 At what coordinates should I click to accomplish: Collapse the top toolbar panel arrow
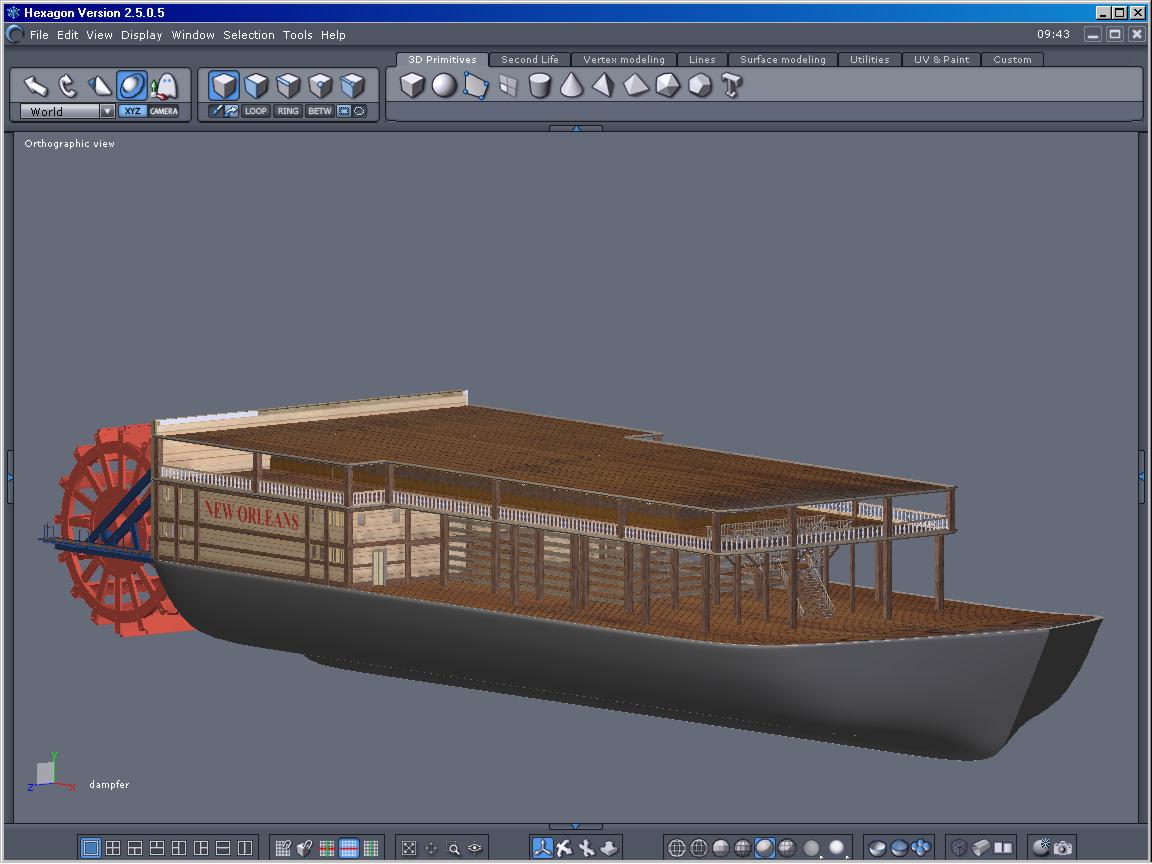[575, 128]
